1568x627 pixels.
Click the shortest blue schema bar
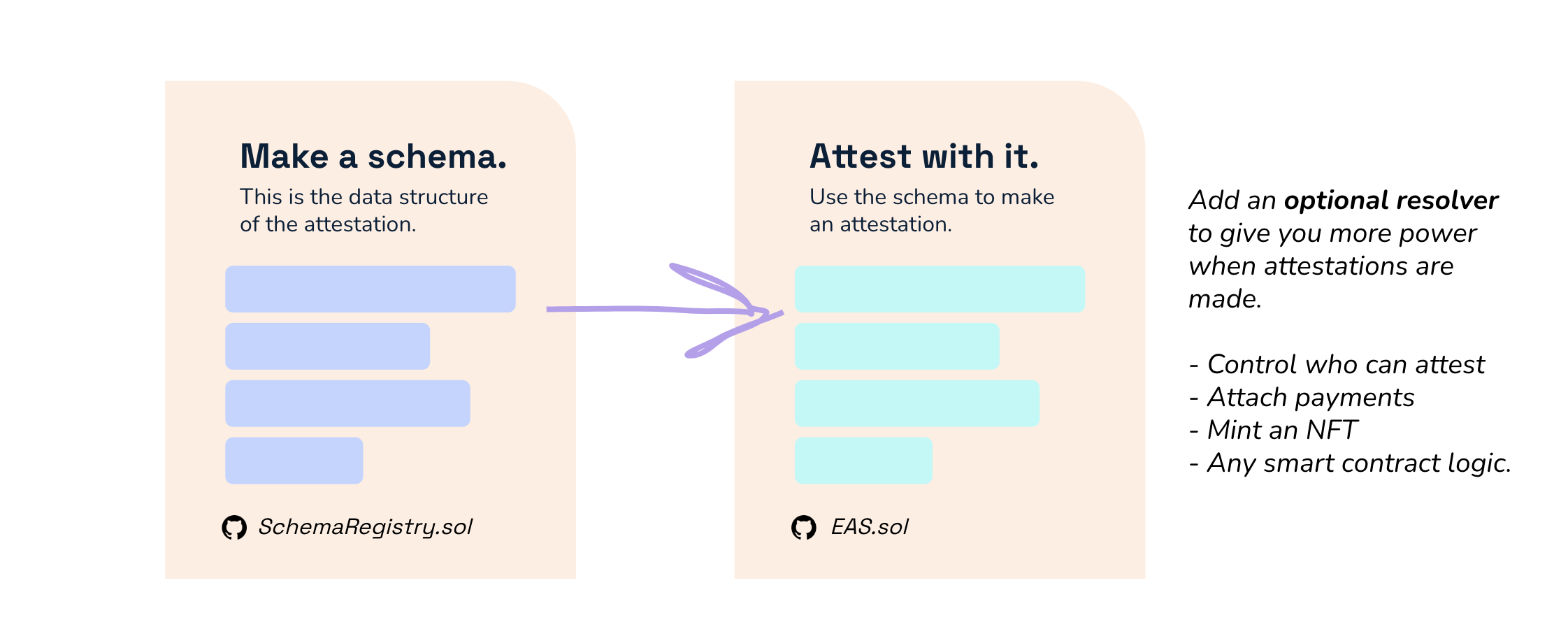click(294, 461)
